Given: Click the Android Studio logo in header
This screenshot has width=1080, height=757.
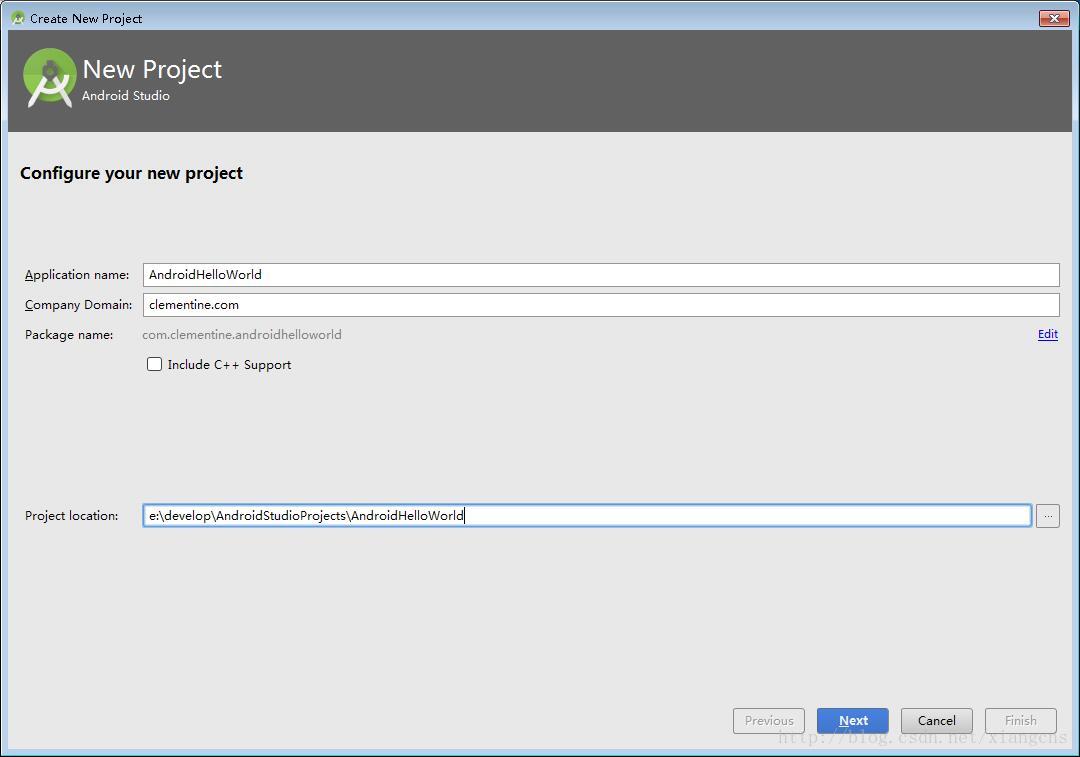Looking at the screenshot, I should point(50,78).
